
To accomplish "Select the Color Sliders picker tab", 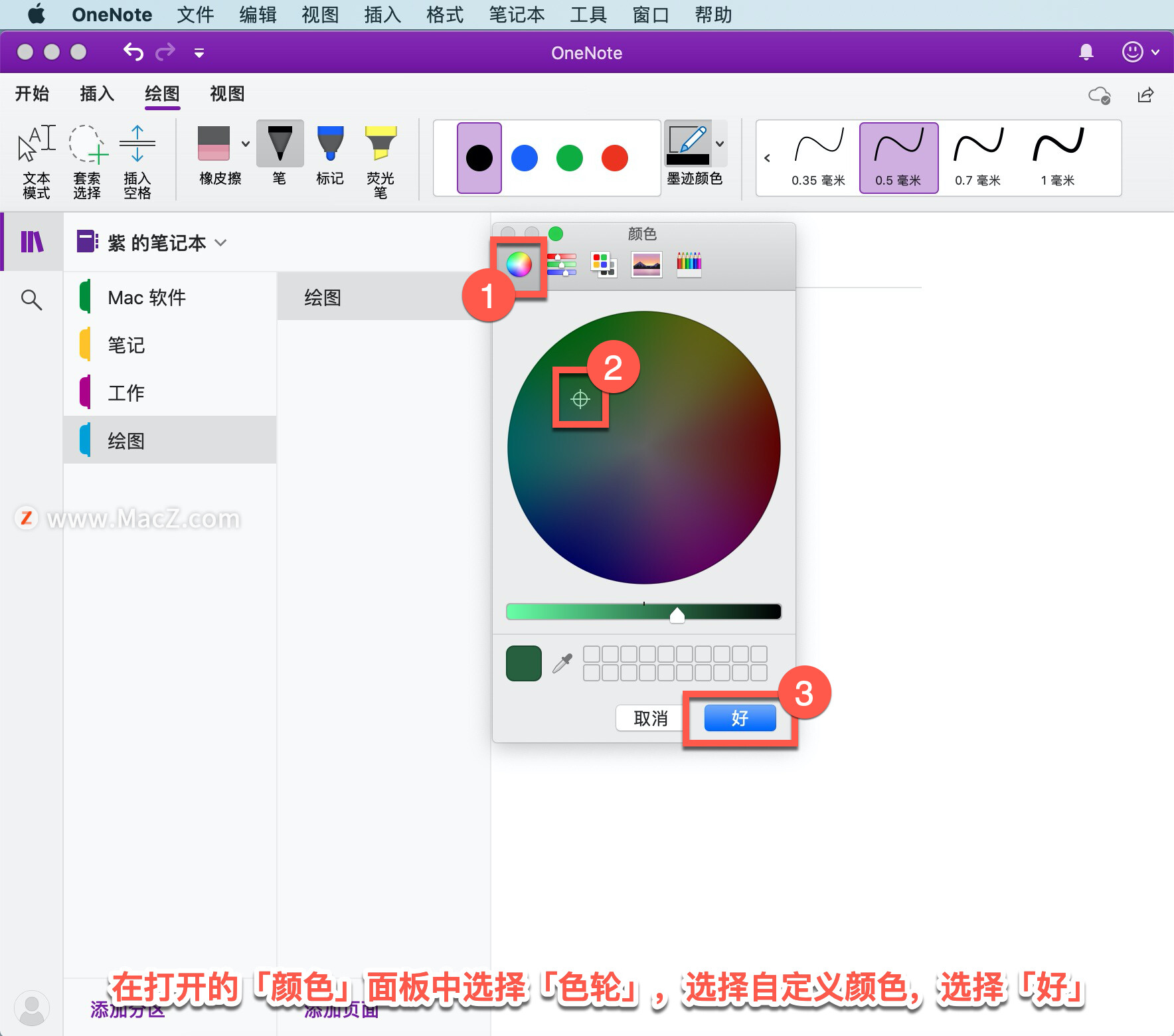I will tap(562, 265).
